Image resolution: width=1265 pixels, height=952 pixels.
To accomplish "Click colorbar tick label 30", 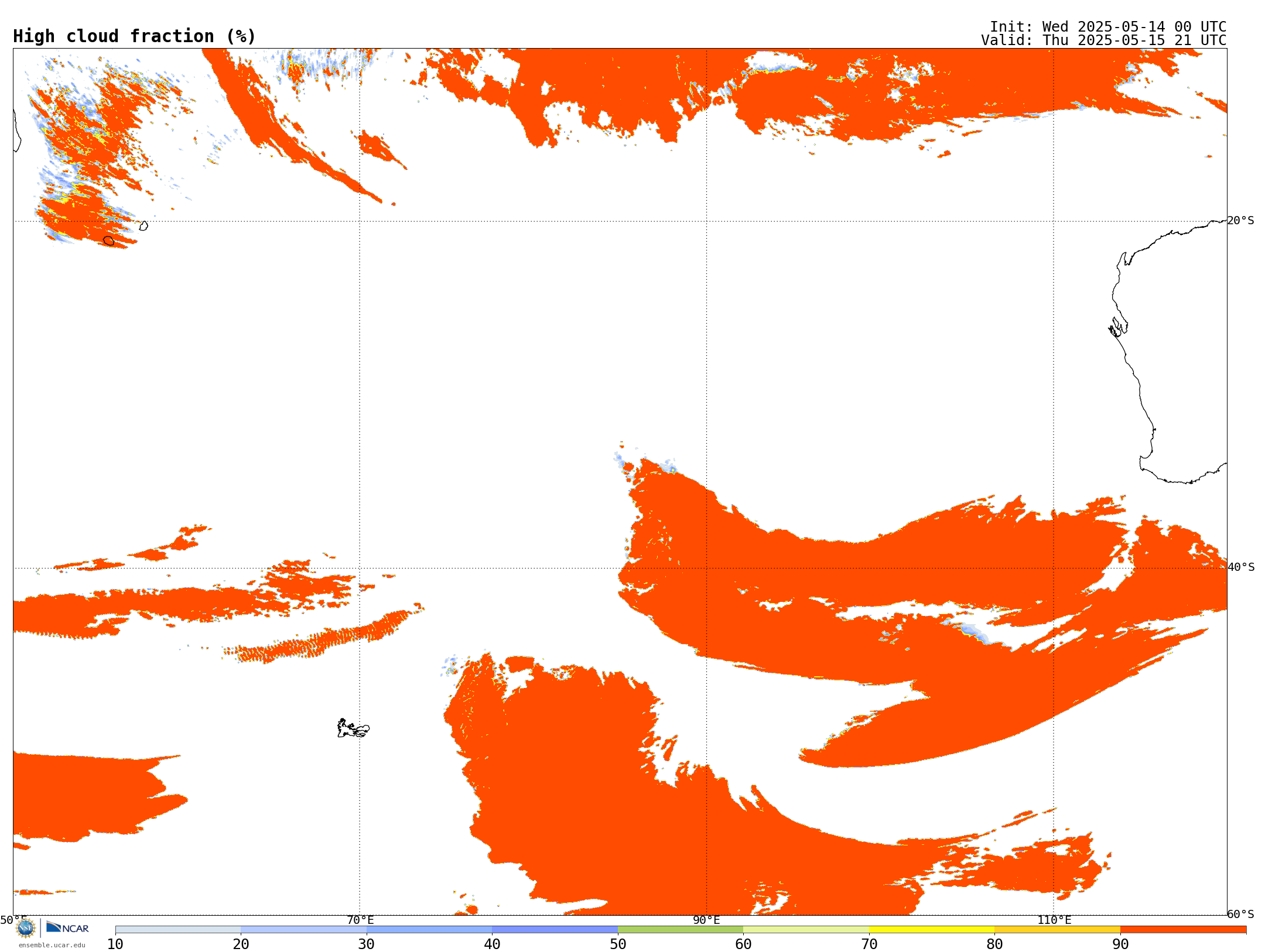I will coord(367,944).
